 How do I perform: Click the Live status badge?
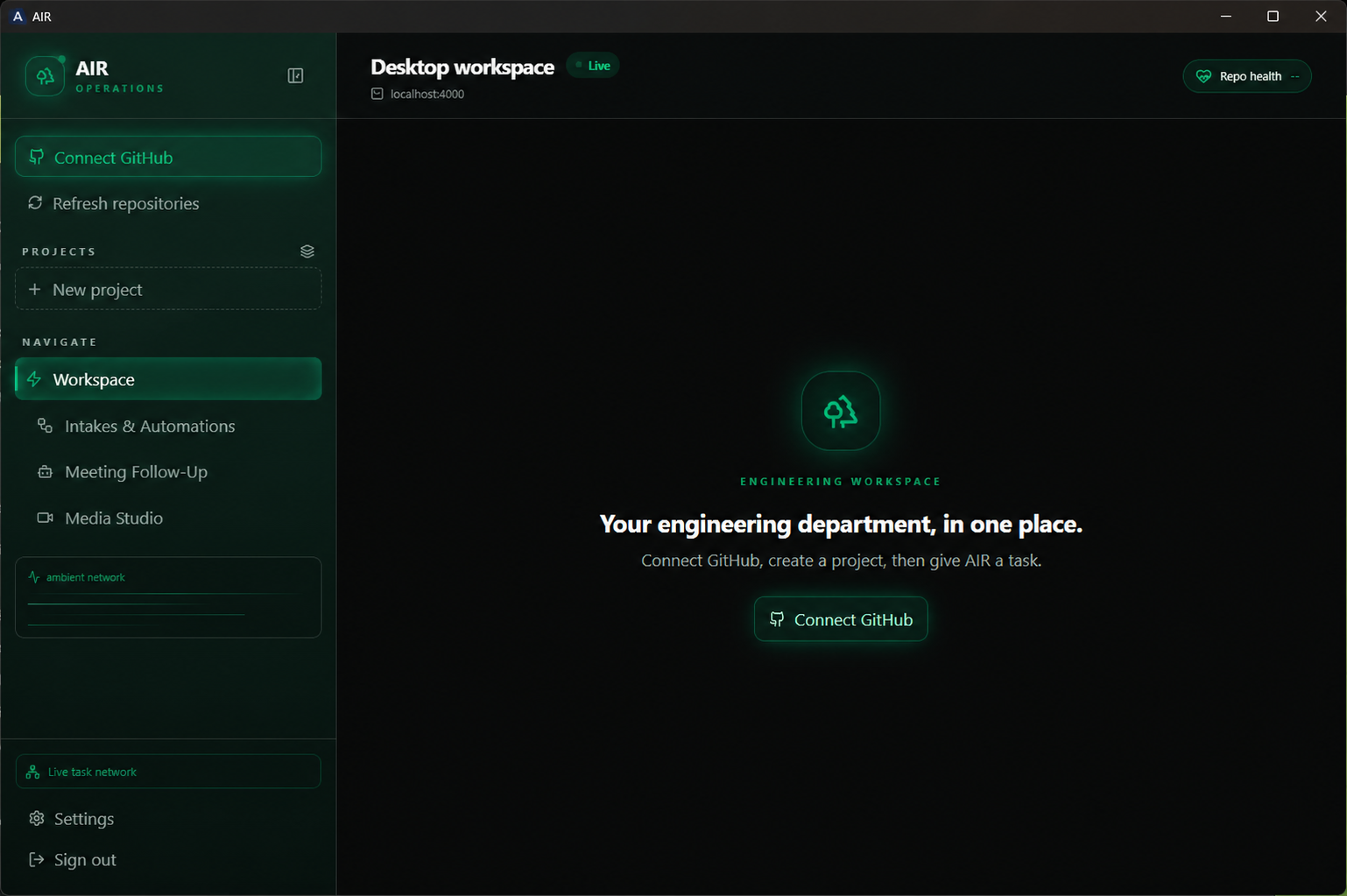(593, 66)
